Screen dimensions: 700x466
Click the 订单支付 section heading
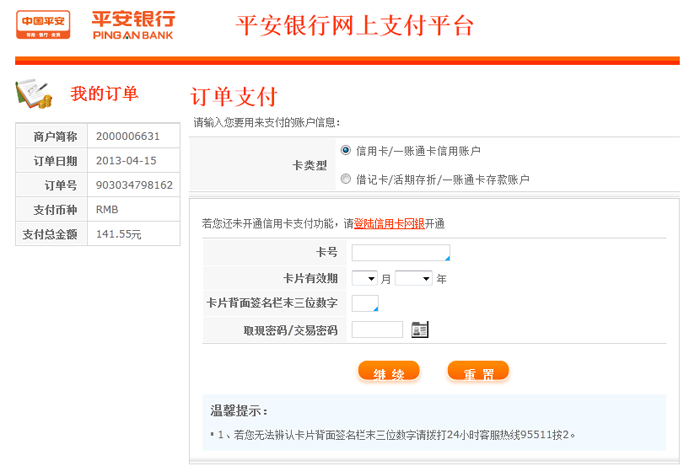[233, 97]
